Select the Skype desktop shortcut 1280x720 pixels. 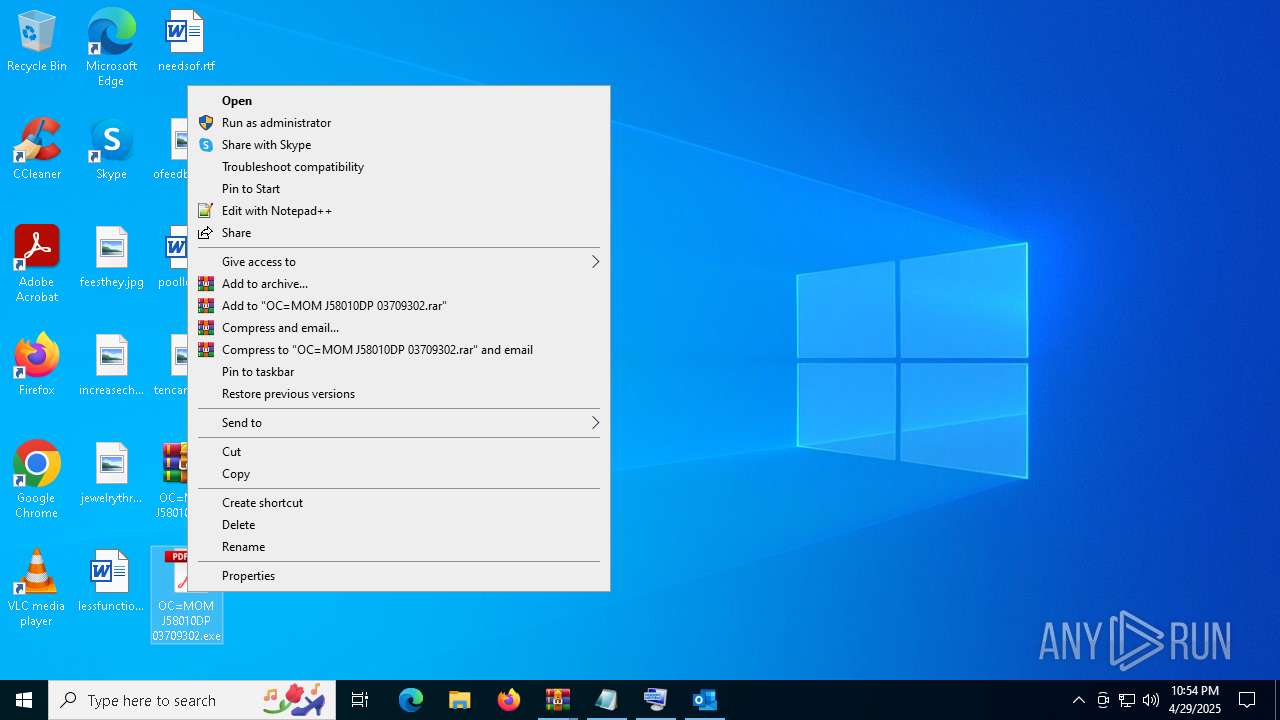tap(111, 150)
